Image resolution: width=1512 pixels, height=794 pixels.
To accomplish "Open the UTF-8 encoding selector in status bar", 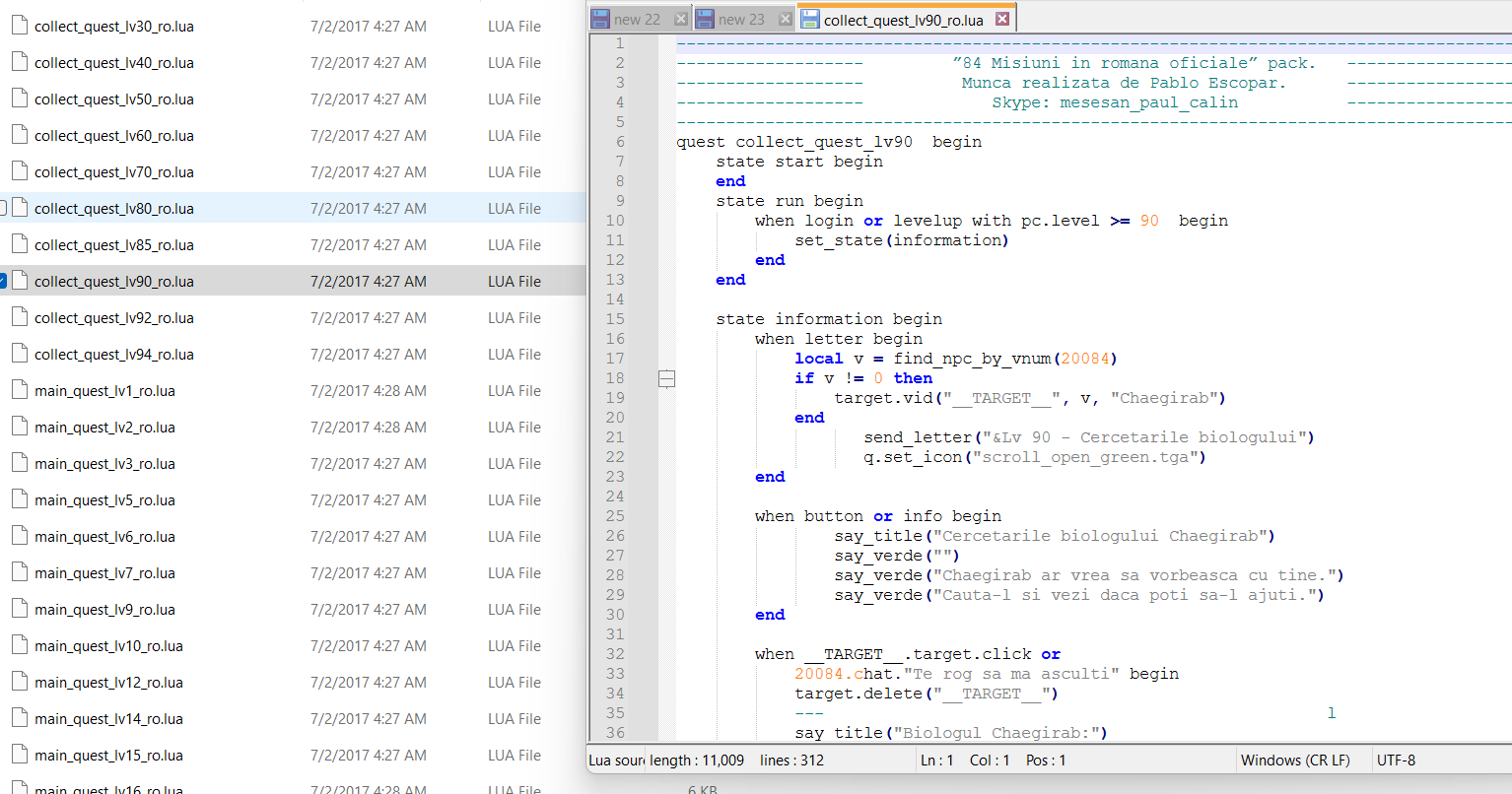I will (1396, 761).
